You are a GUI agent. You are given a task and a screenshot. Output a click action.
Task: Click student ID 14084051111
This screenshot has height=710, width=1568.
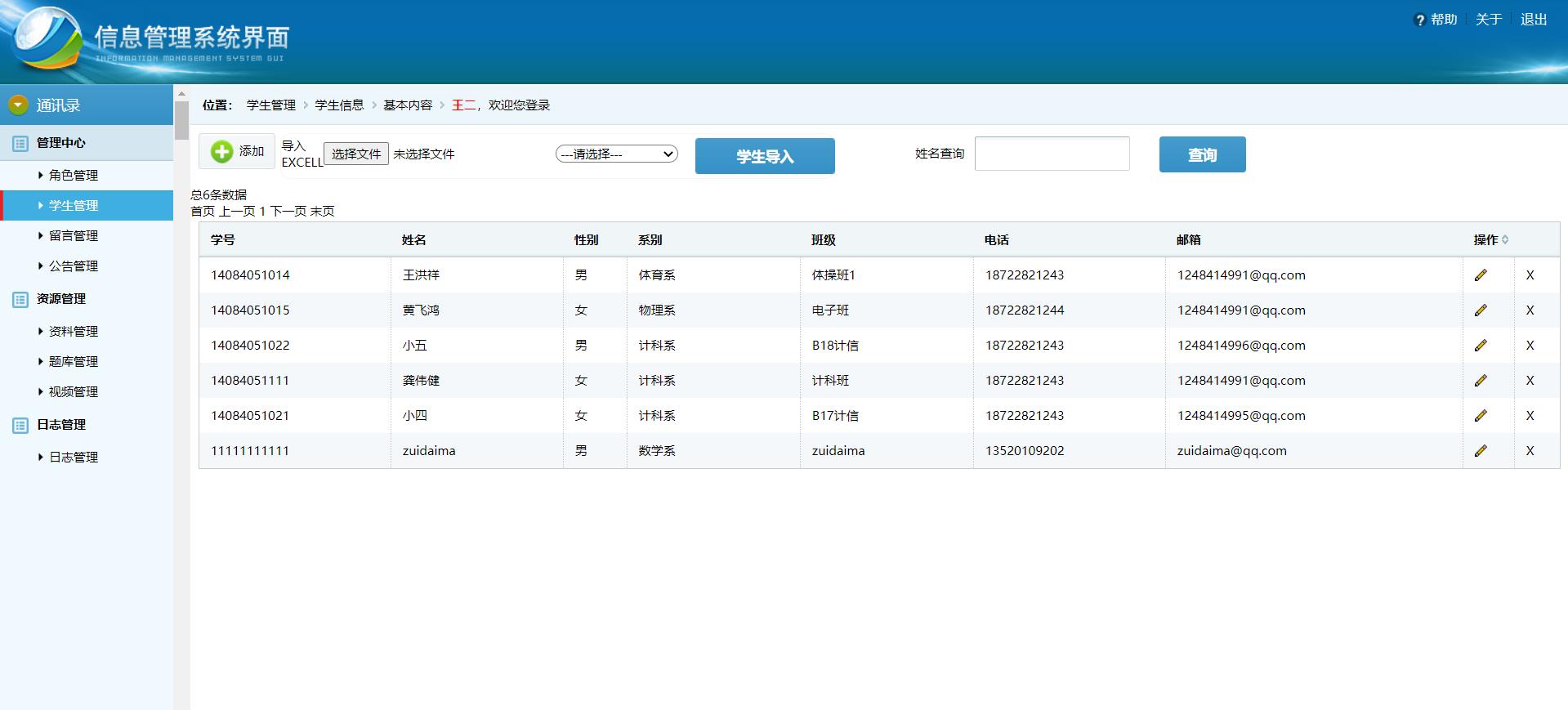coord(250,381)
